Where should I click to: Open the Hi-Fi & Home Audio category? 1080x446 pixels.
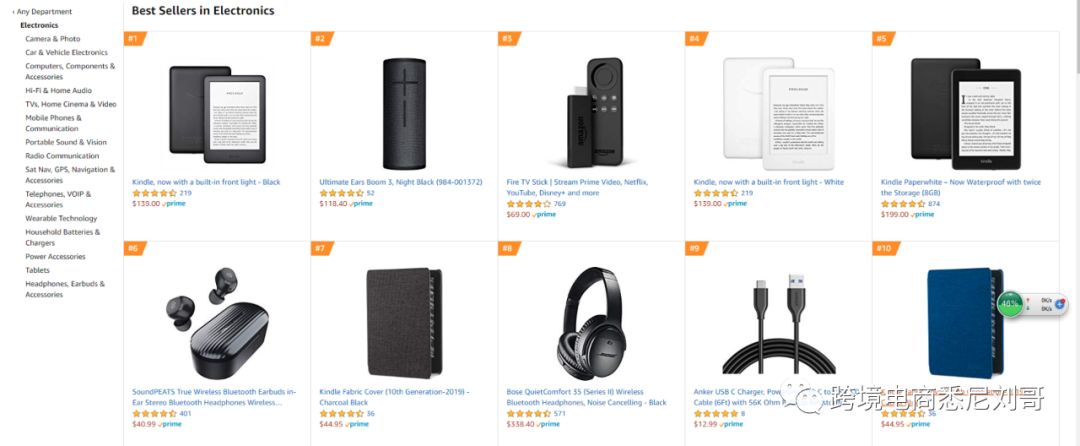(x=58, y=90)
